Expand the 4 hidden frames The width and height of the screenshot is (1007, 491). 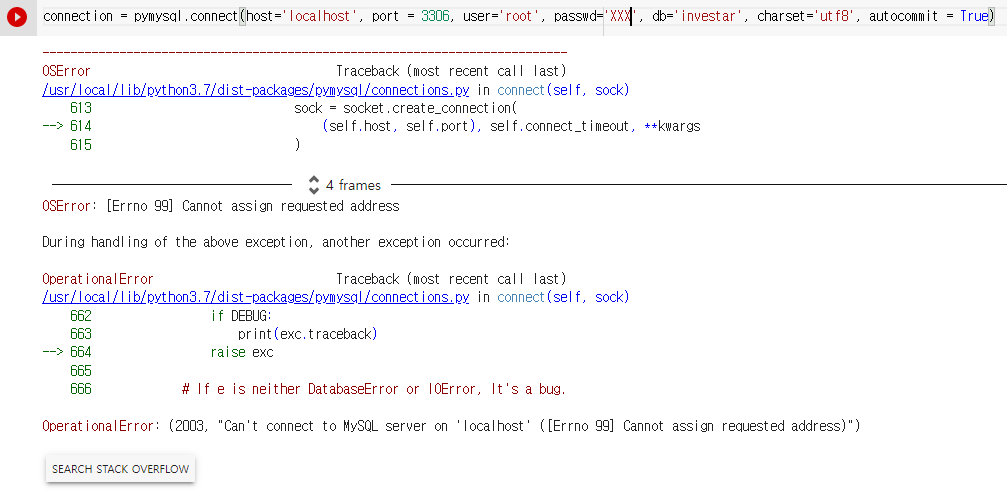click(x=345, y=185)
